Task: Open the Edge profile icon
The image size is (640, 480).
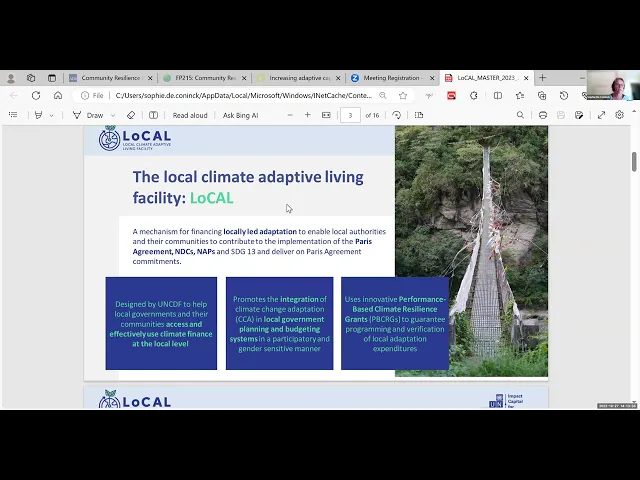Action: click(x=11, y=78)
